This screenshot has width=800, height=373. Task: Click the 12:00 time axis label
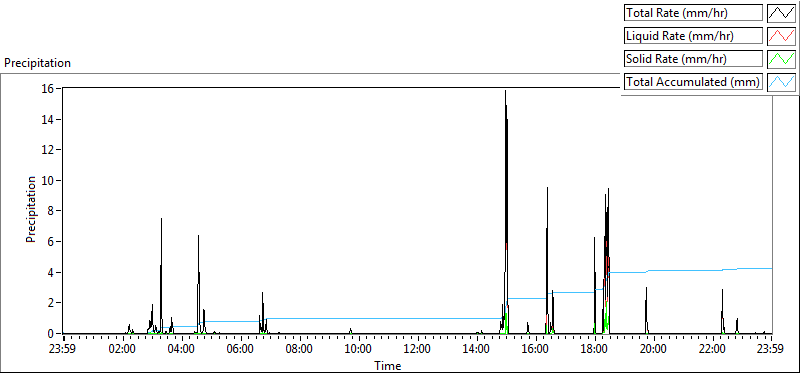point(418,350)
